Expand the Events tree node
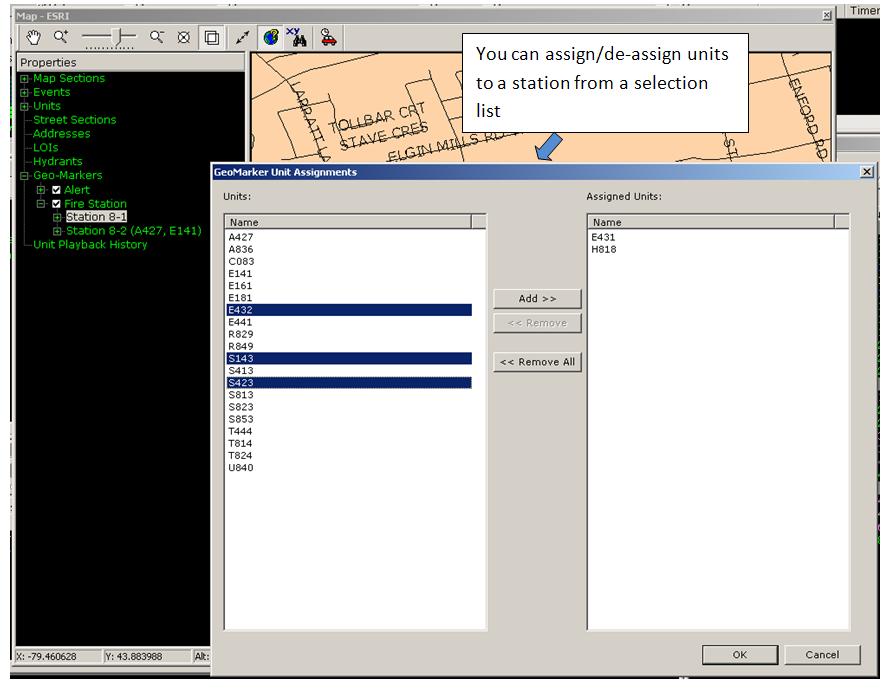Screen dimensions: 891x690 (25, 93)
